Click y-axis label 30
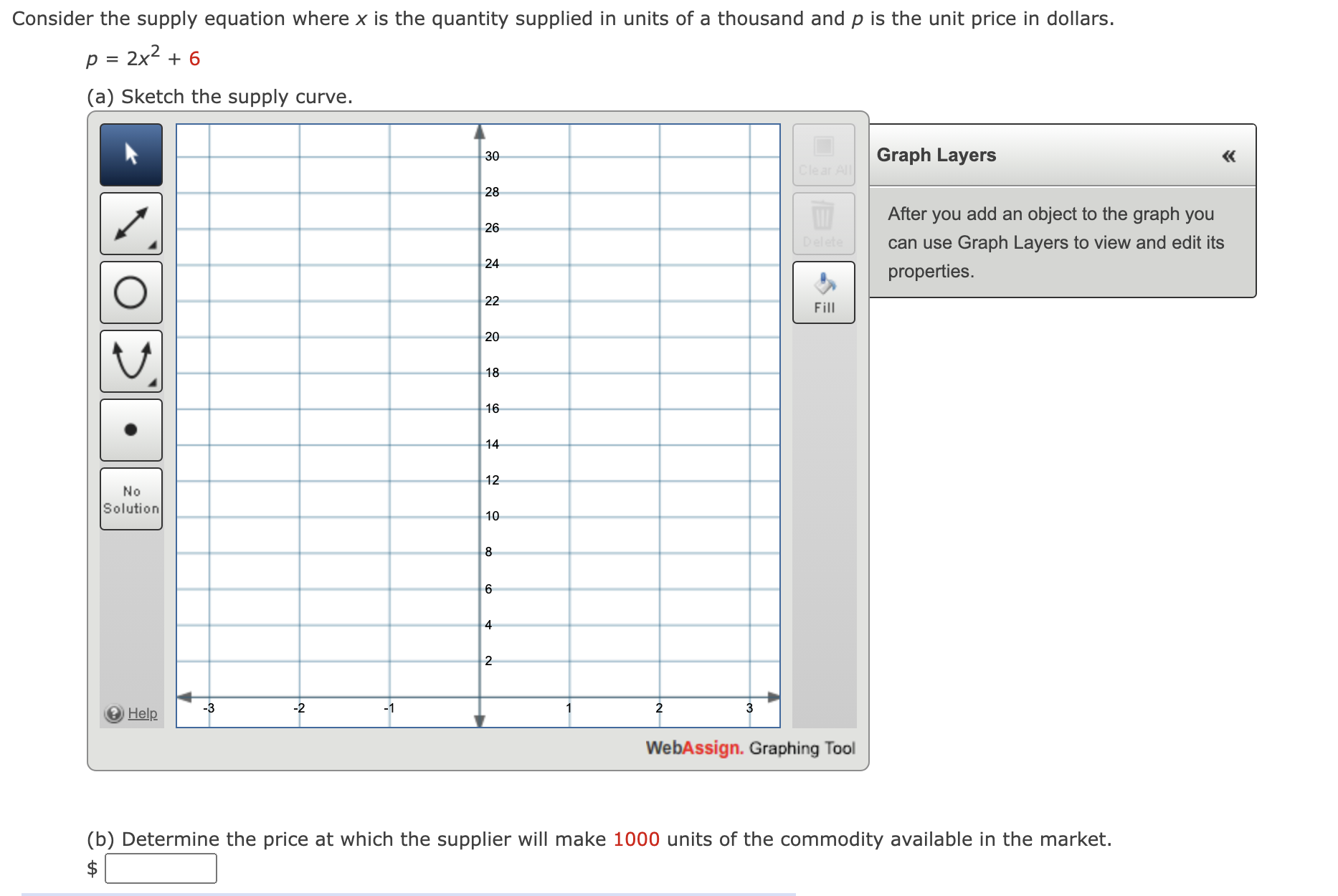This screenshot has width=1338, height=896. click(x=492, y=156)
